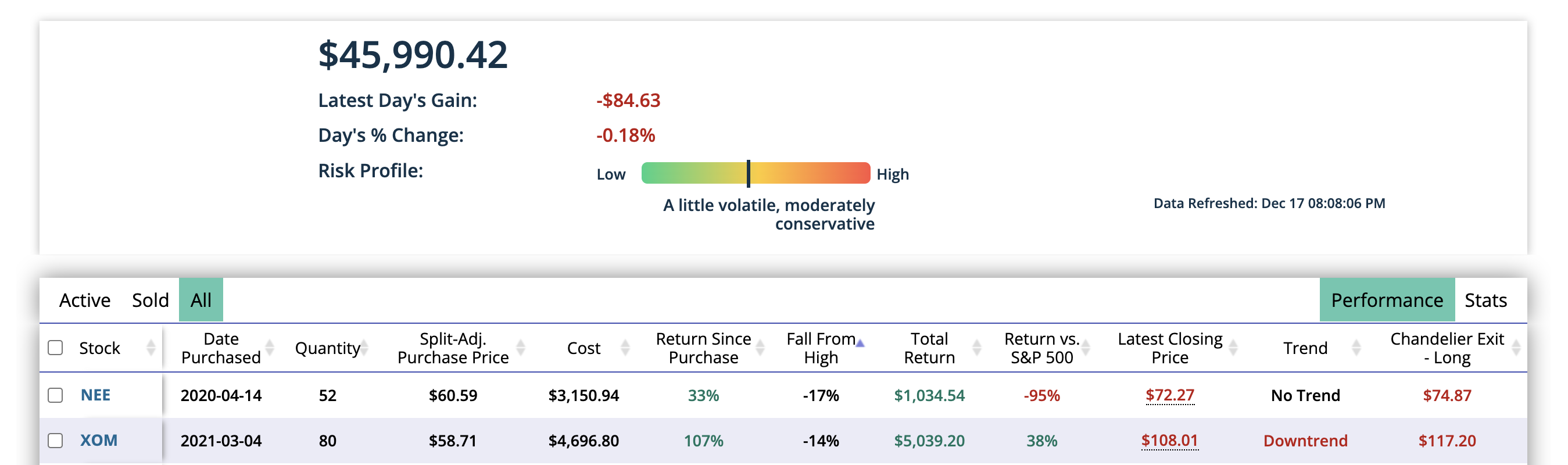Click the Risk Profile gradient bar marker
This screenshot has height=465, width=1568.
pos(748,173)
